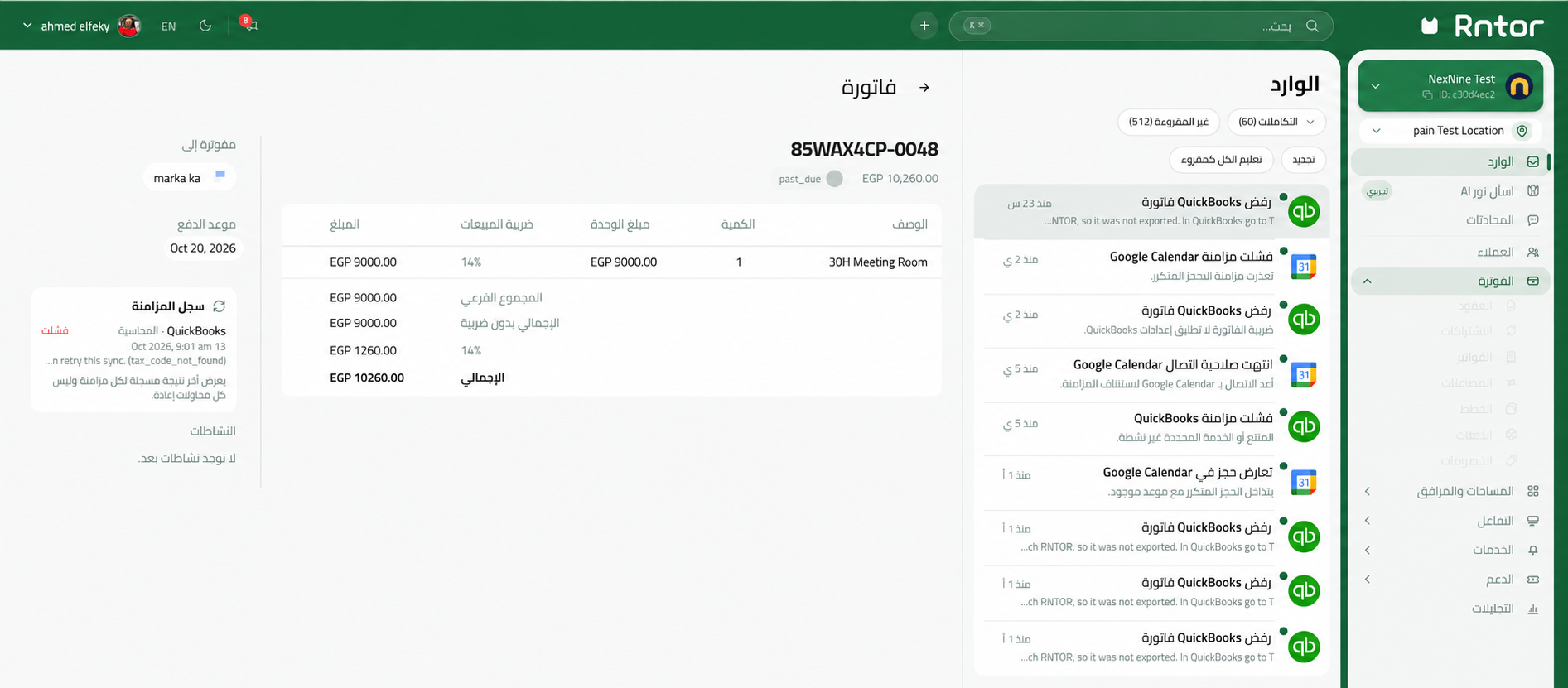The width and height of the screenshot is (1568, 688).
Task: Click the search magnifier icon
Action: tap(1312, 26)
